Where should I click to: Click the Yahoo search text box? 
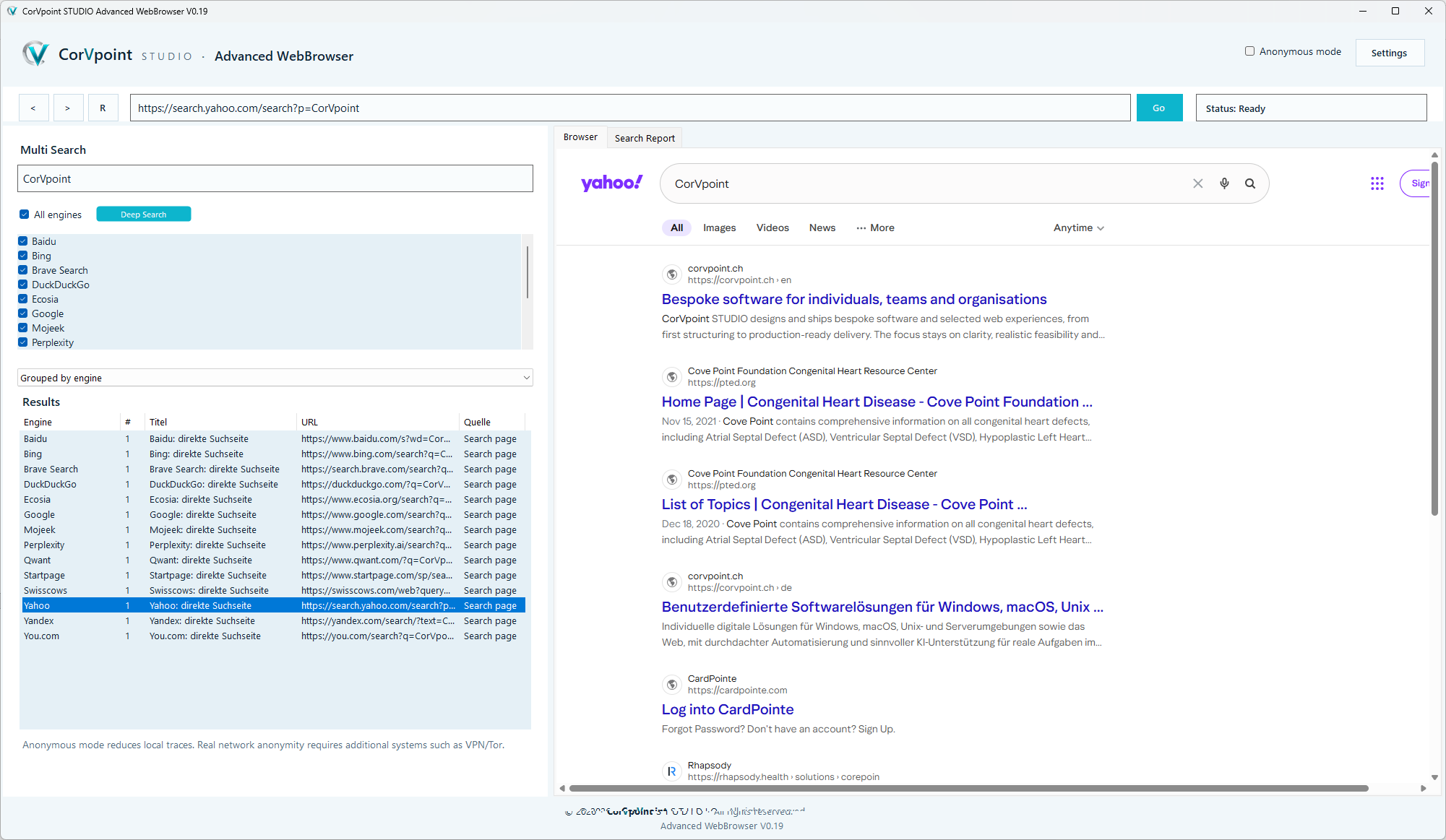(929, 183)
